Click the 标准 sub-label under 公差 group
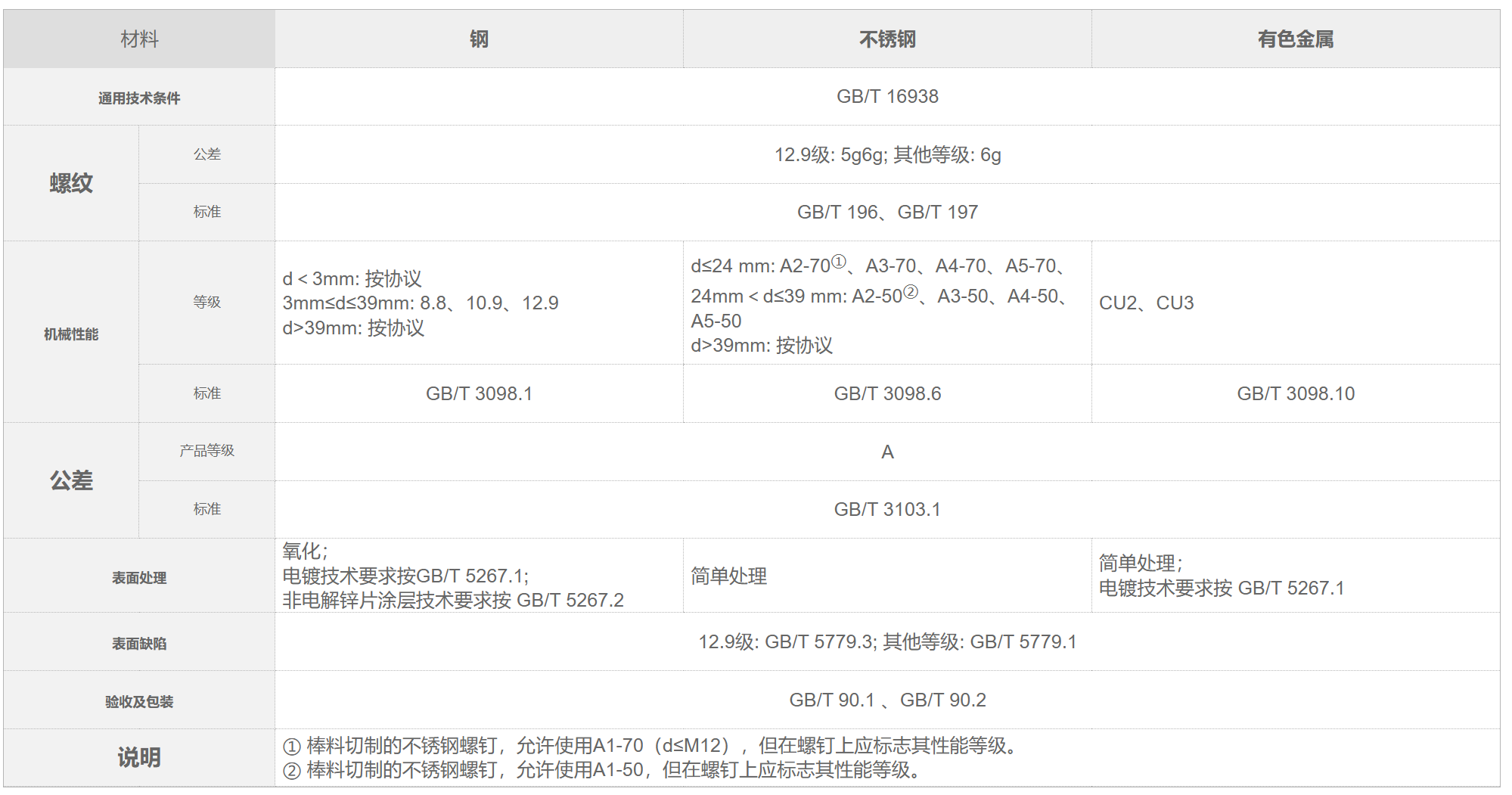Image resolution: width=1512 pixels, height=795 pixels. tap(206, 509)
